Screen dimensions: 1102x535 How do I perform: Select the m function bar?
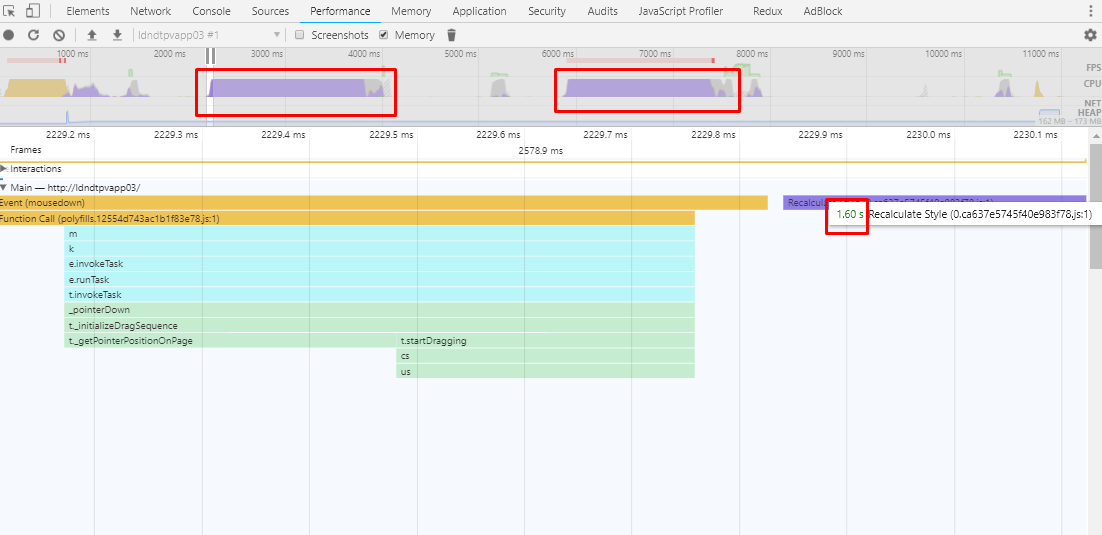(x=379, y=234)
